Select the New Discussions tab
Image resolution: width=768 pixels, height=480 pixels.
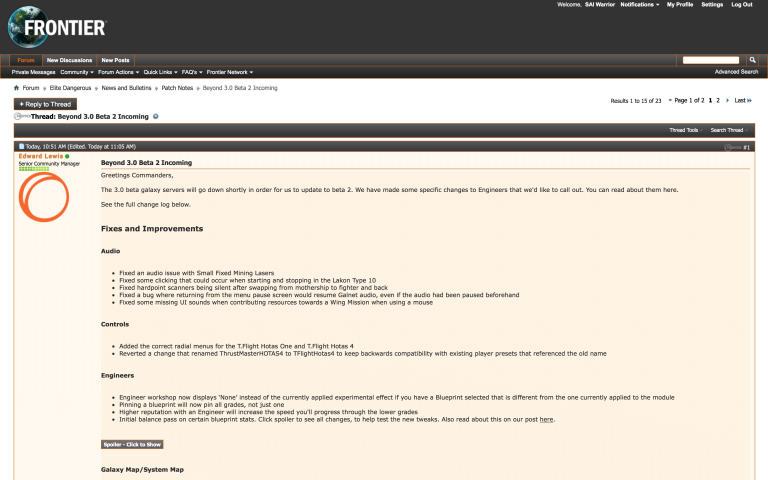click(70, 60)
